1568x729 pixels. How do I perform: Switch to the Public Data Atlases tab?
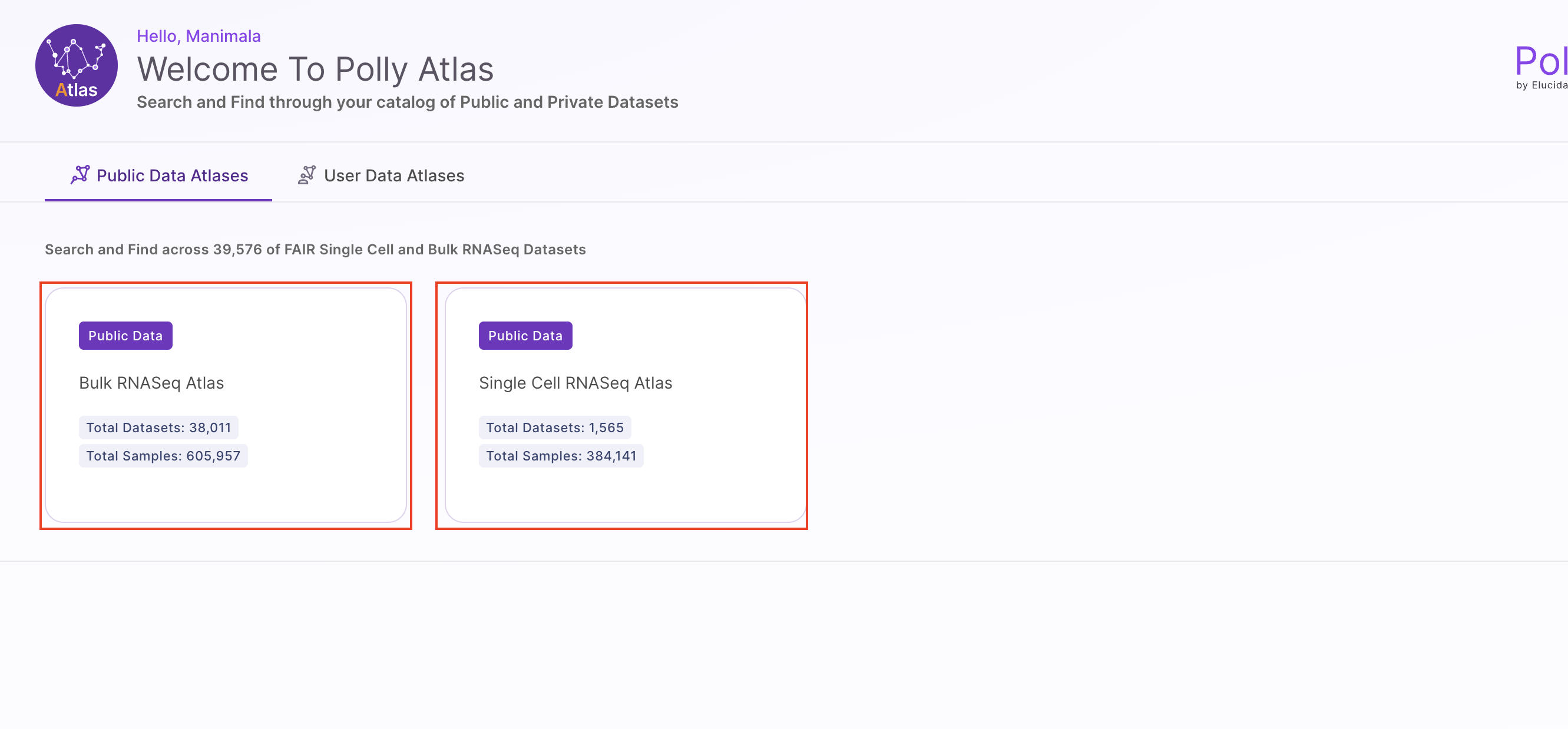pyautogui.click(x=158, y=175)
